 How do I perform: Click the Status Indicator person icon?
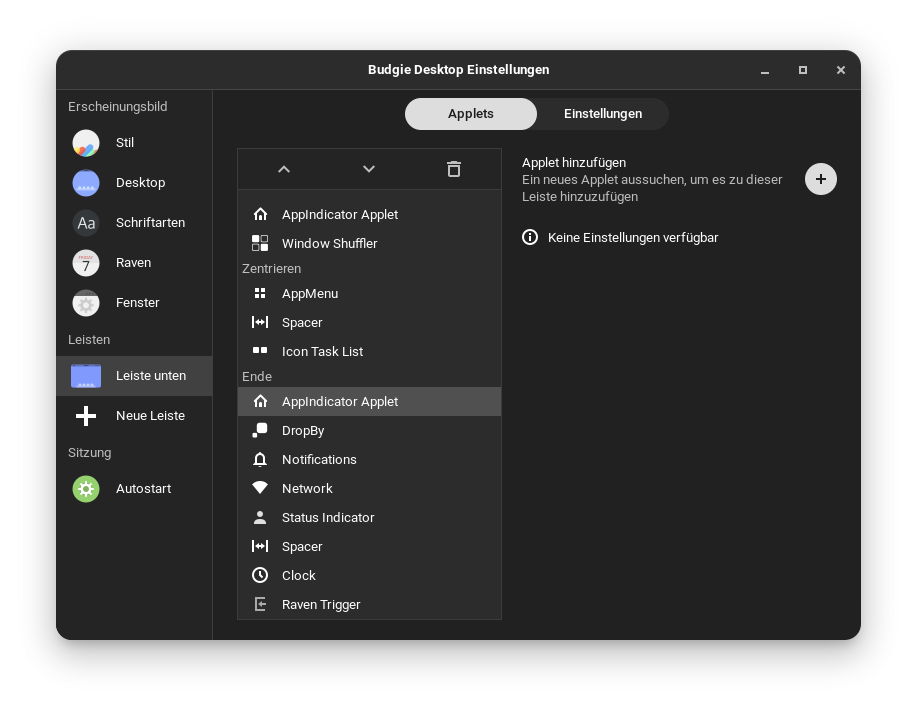click(x=260, y=517)
